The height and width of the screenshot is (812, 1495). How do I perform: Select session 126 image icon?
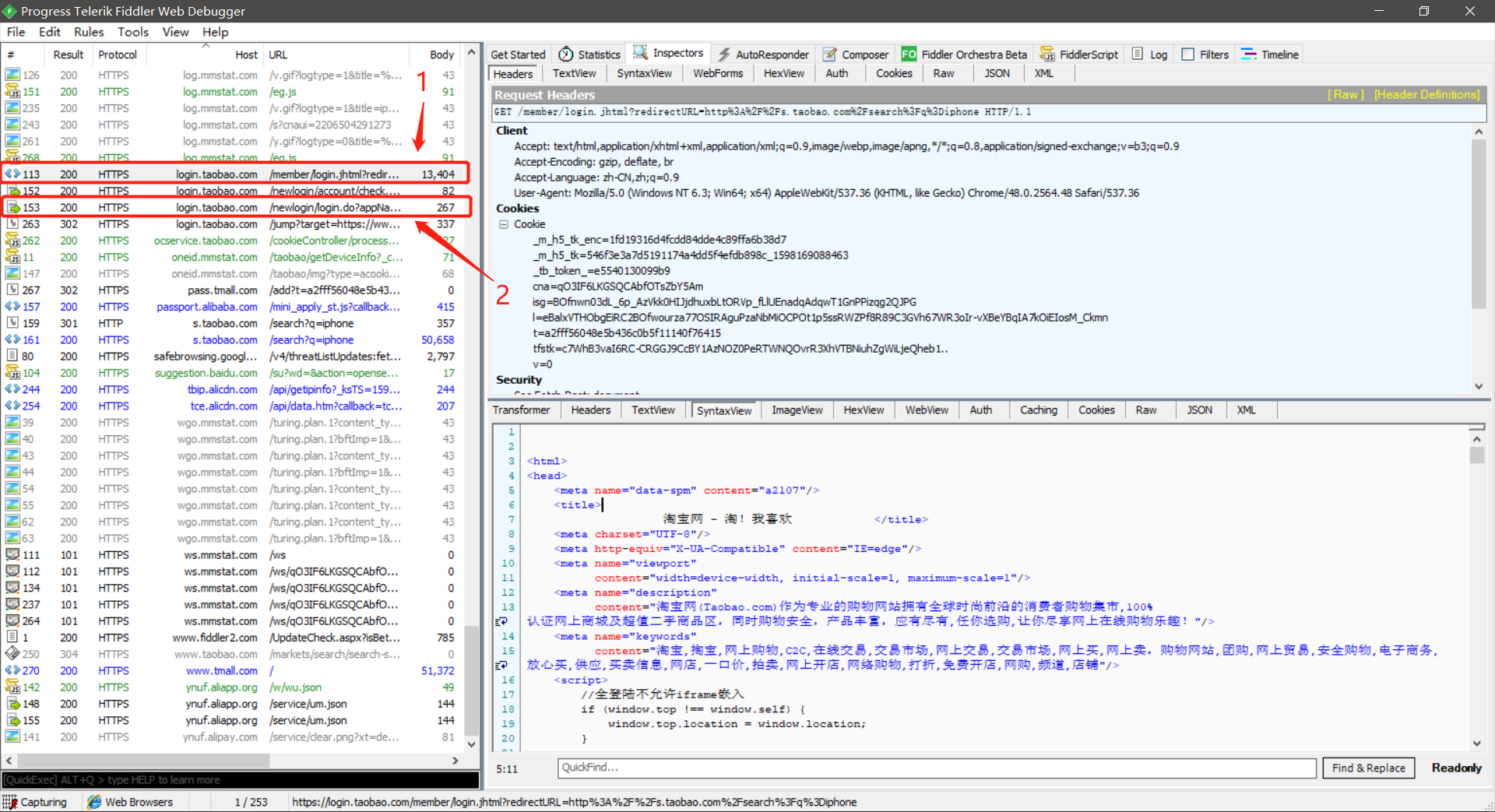12,75
